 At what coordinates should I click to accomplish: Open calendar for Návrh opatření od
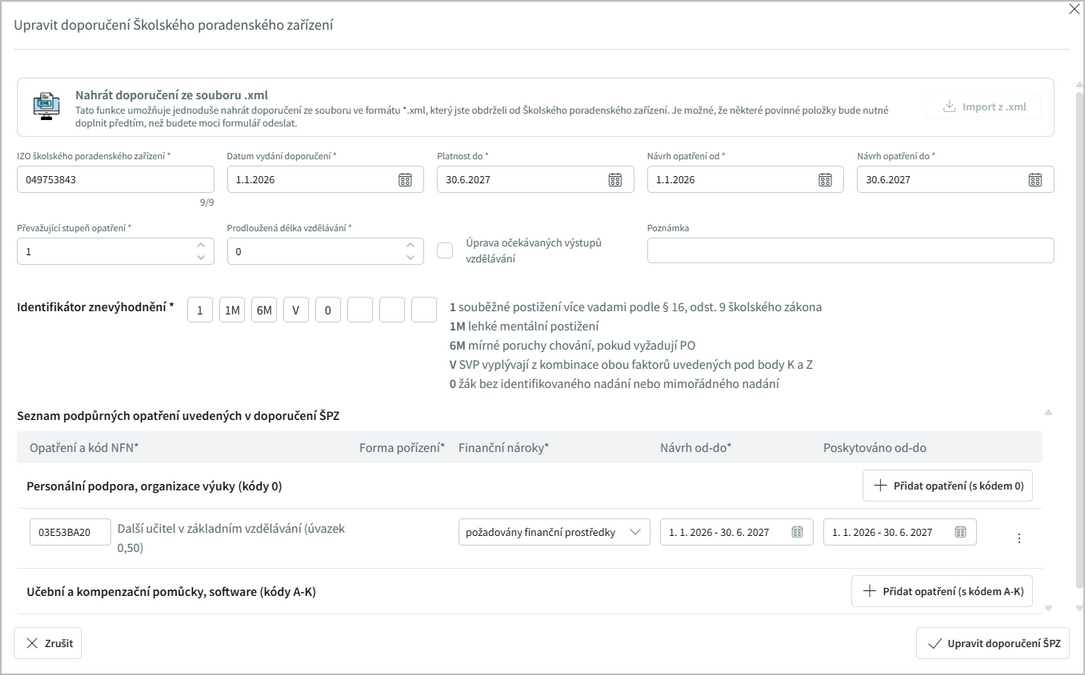pos(825,180)
